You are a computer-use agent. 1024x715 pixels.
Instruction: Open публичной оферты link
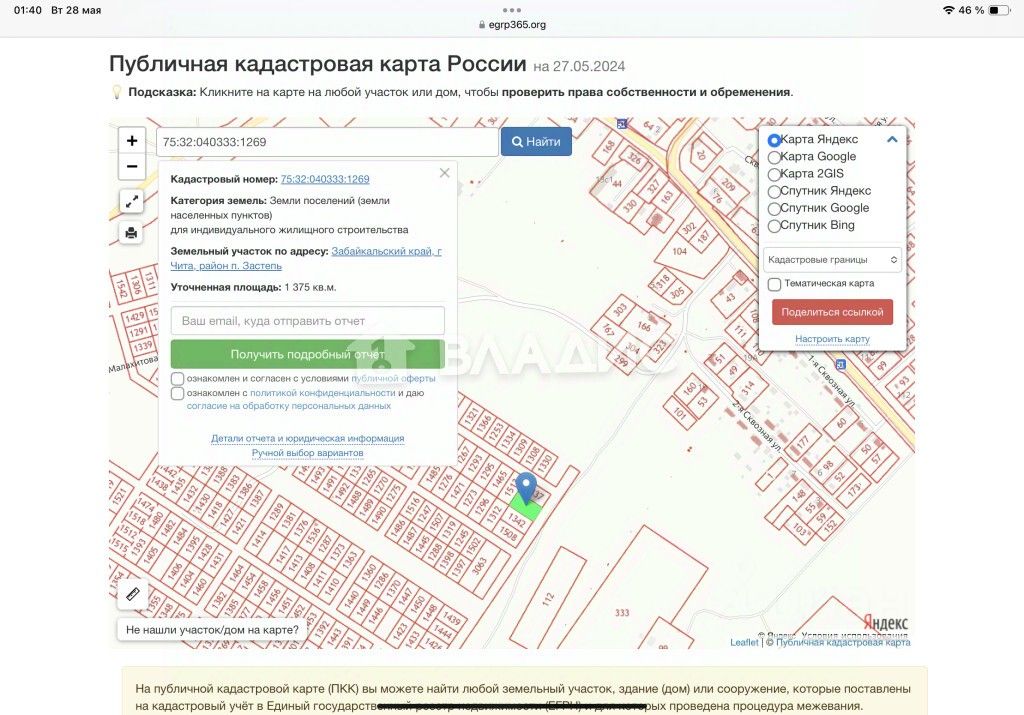click(x=393, y=379)
